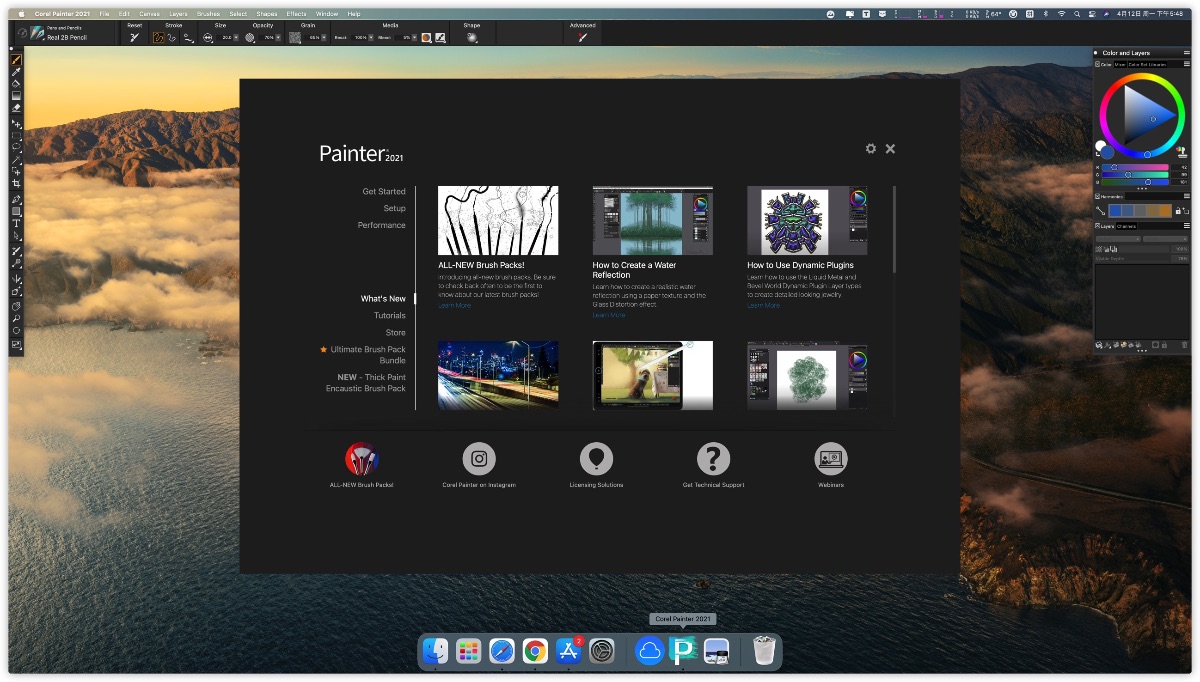The height and width of the screenshot is (682, 1200).
Task: Switch to the Mixer tab
Action: click(x=1120, y=64)
